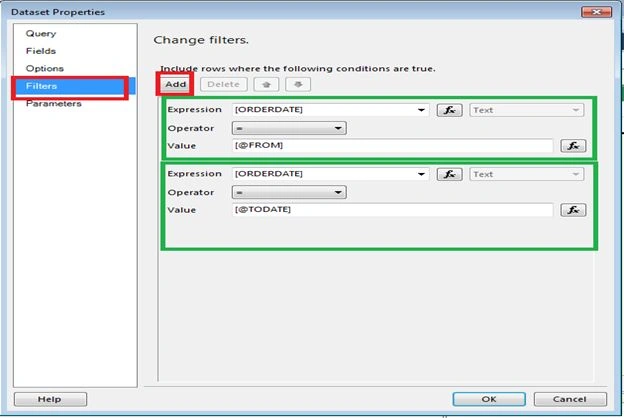
Task: Open the Operator dropdown above [@FROM]
Action: pyautogui.click(x=289, y=128)
